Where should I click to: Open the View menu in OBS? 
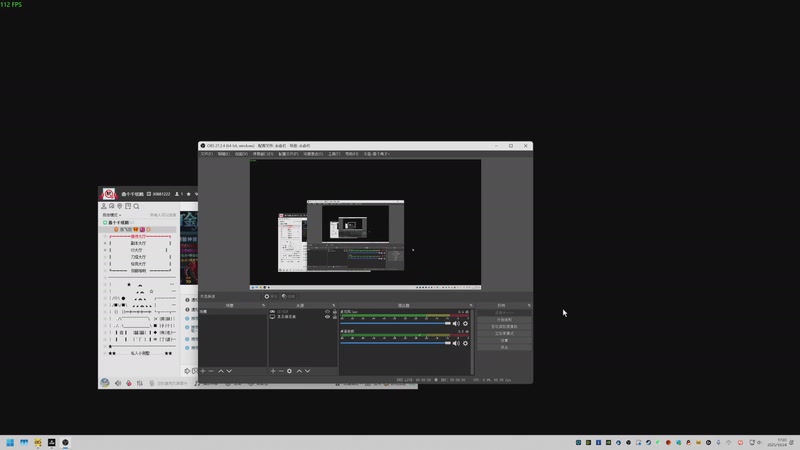coord(241,154)
